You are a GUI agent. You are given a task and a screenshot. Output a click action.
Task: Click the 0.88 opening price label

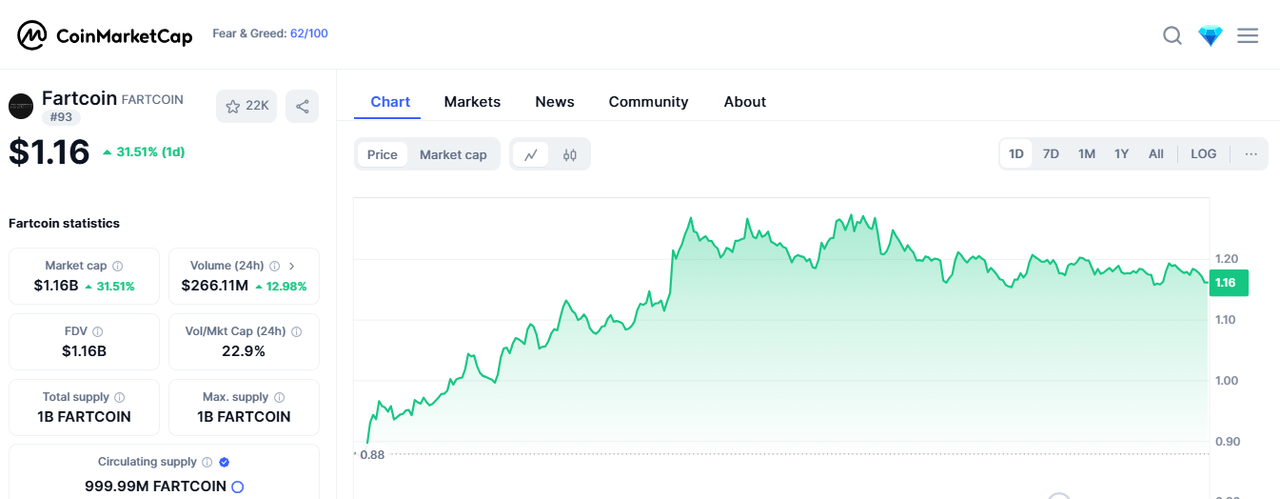(372, 455)
